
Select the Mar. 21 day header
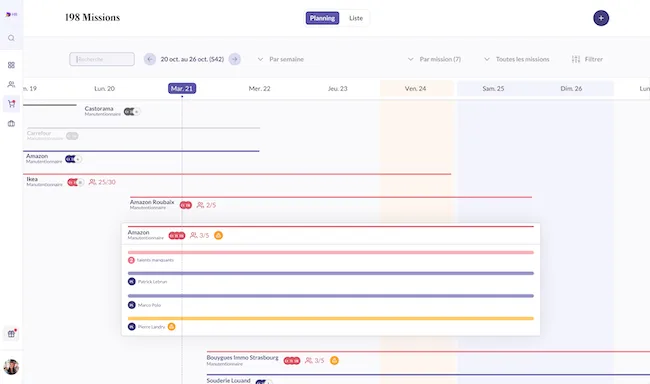pyautogui.click(x=182, y=88)
